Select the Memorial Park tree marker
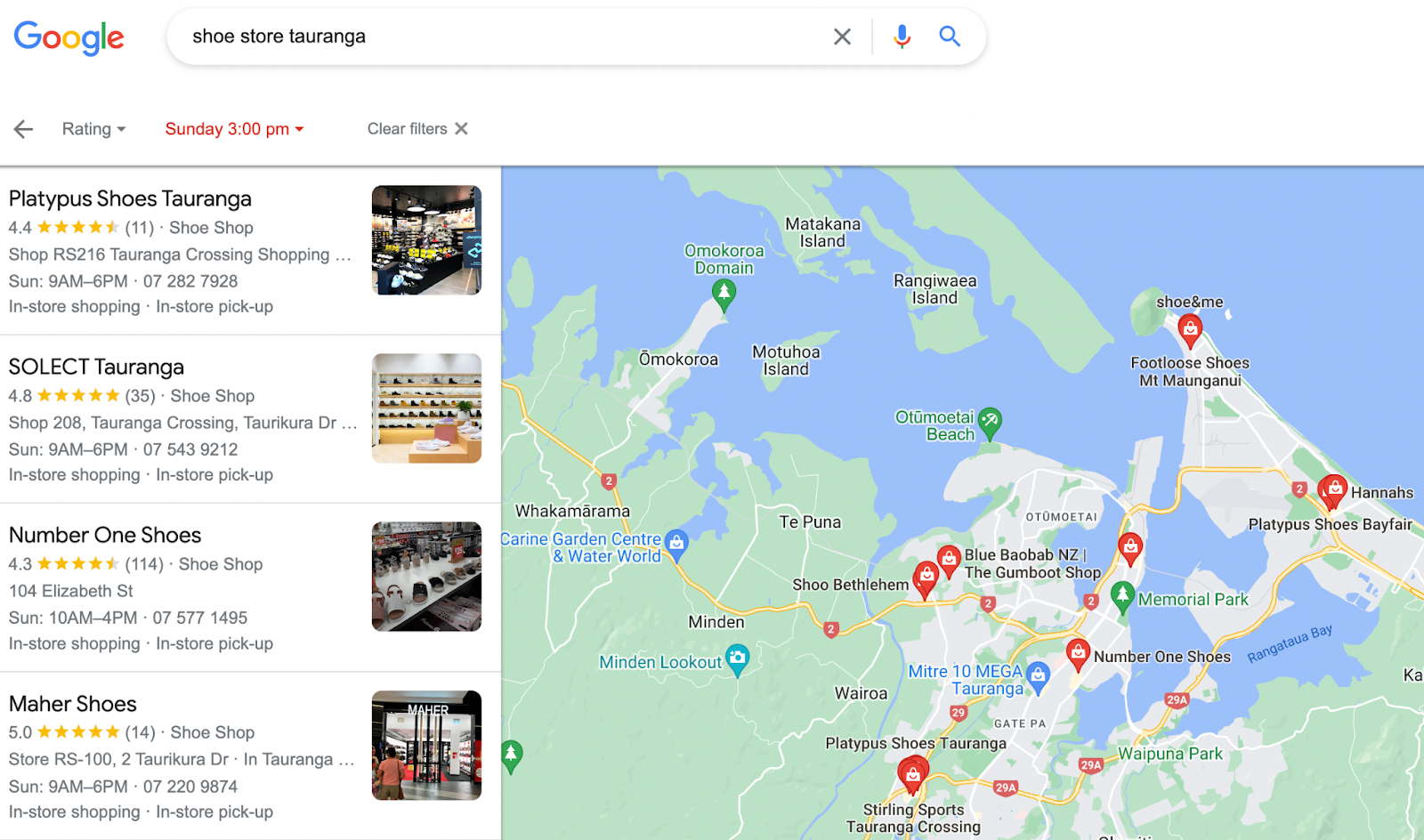Viewport: 1424px width, 840px height. (1122, 598)
